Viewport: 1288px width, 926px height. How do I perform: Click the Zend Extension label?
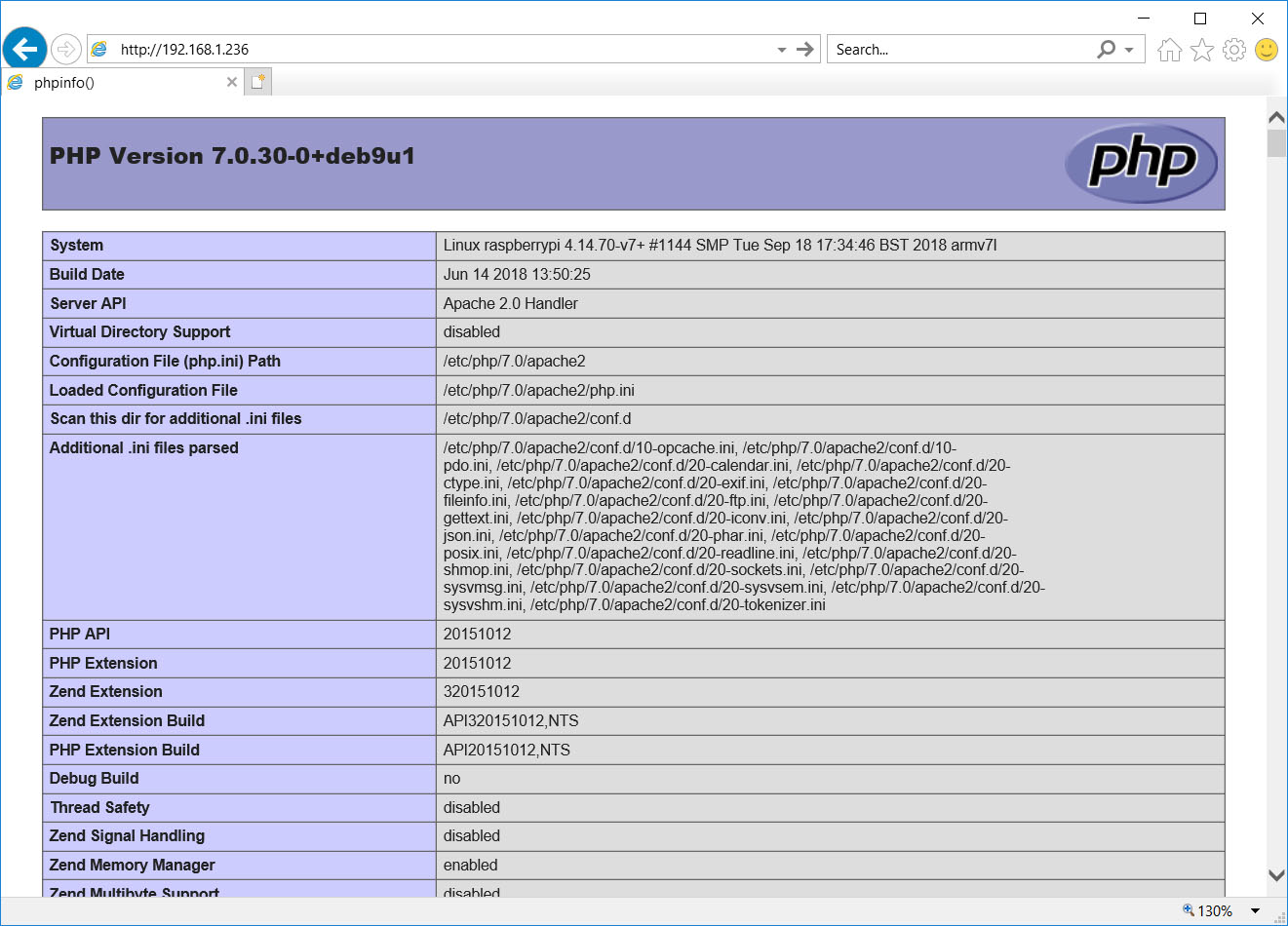pyautogui.click(x=105, y=692)
